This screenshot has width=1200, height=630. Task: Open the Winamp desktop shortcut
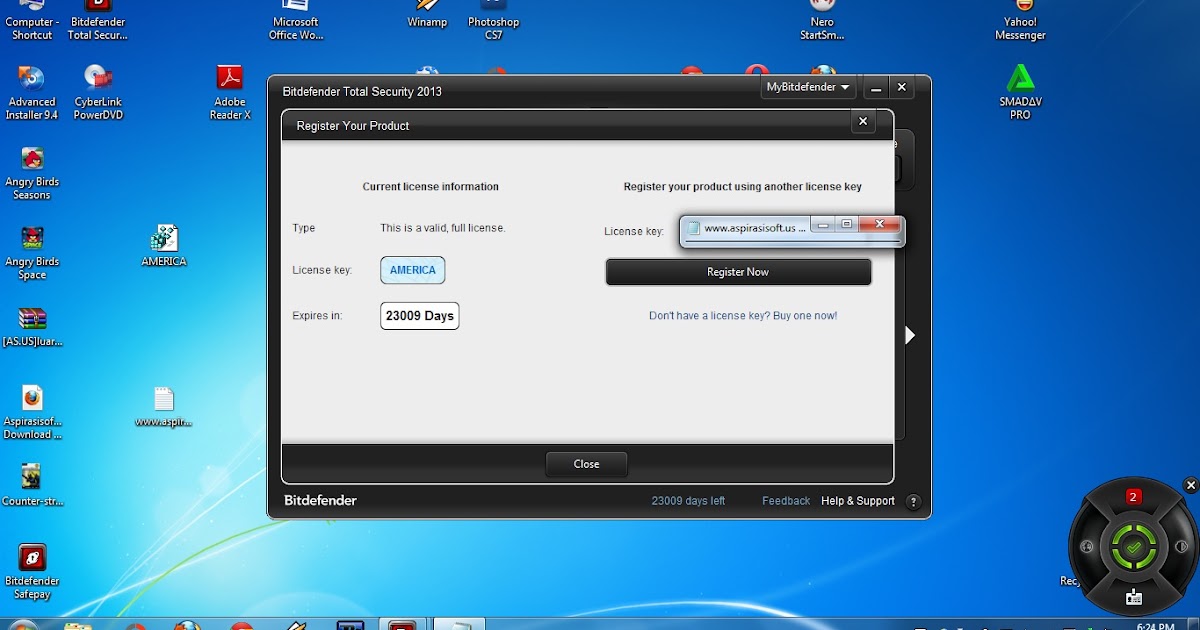click(427, 15)
